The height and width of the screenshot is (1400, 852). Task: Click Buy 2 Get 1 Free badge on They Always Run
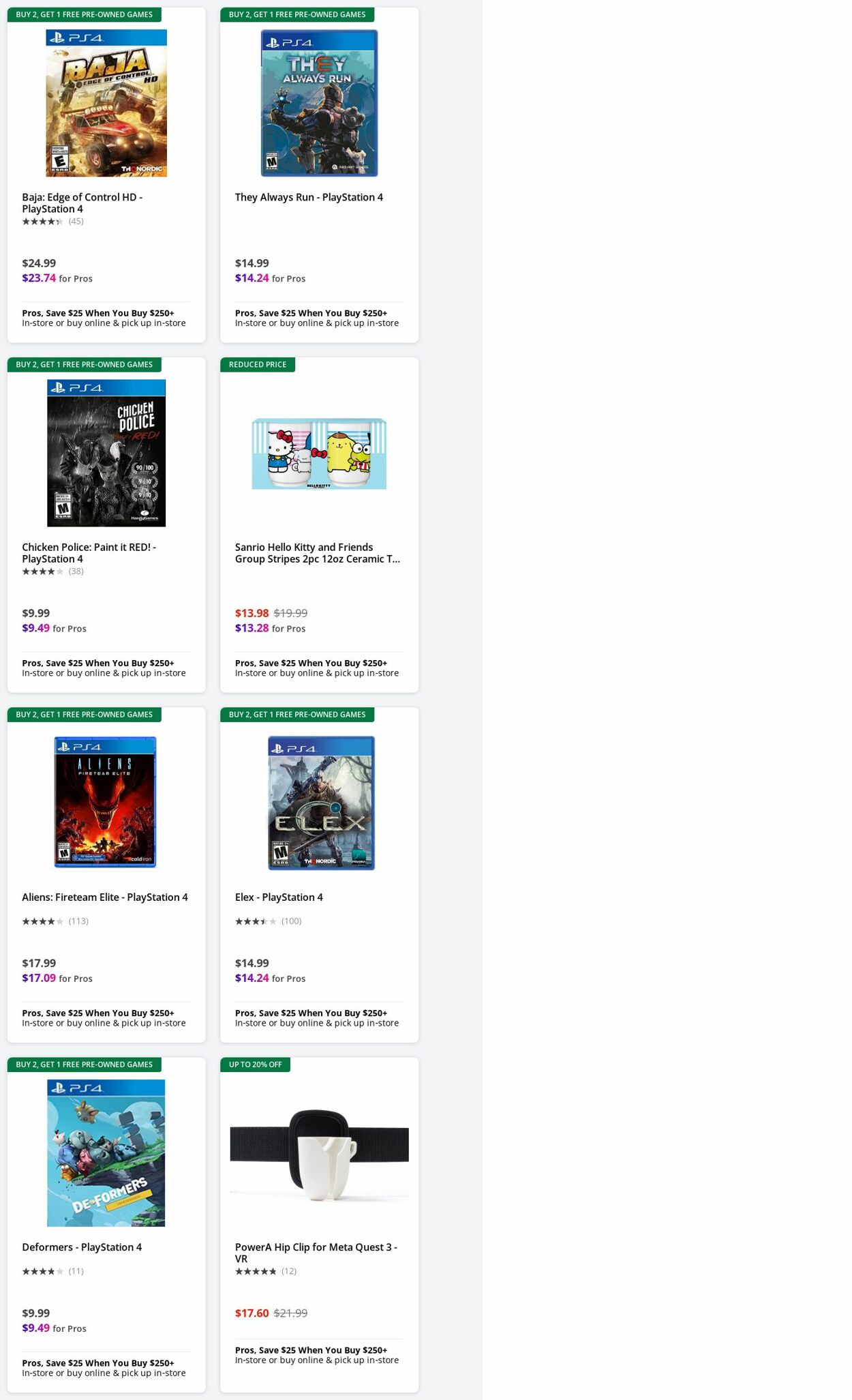(x=297, y=14)
